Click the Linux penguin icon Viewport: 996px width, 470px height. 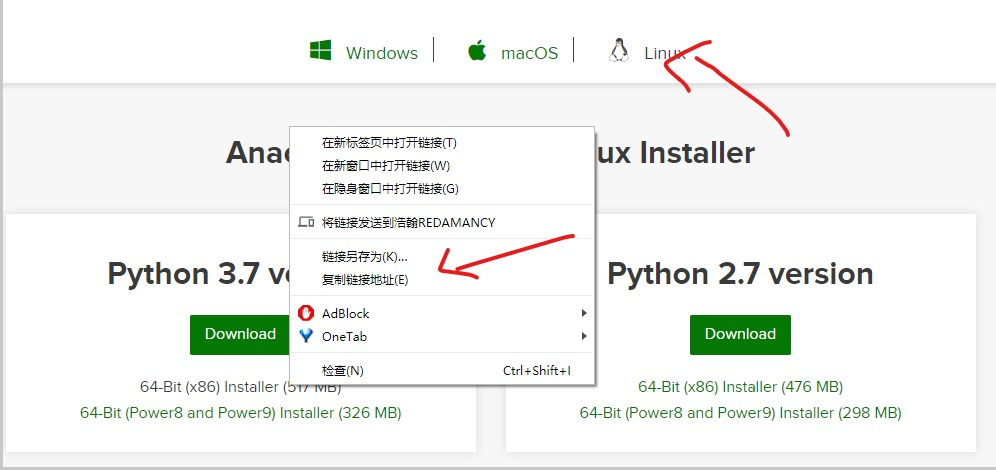[619, 50]
